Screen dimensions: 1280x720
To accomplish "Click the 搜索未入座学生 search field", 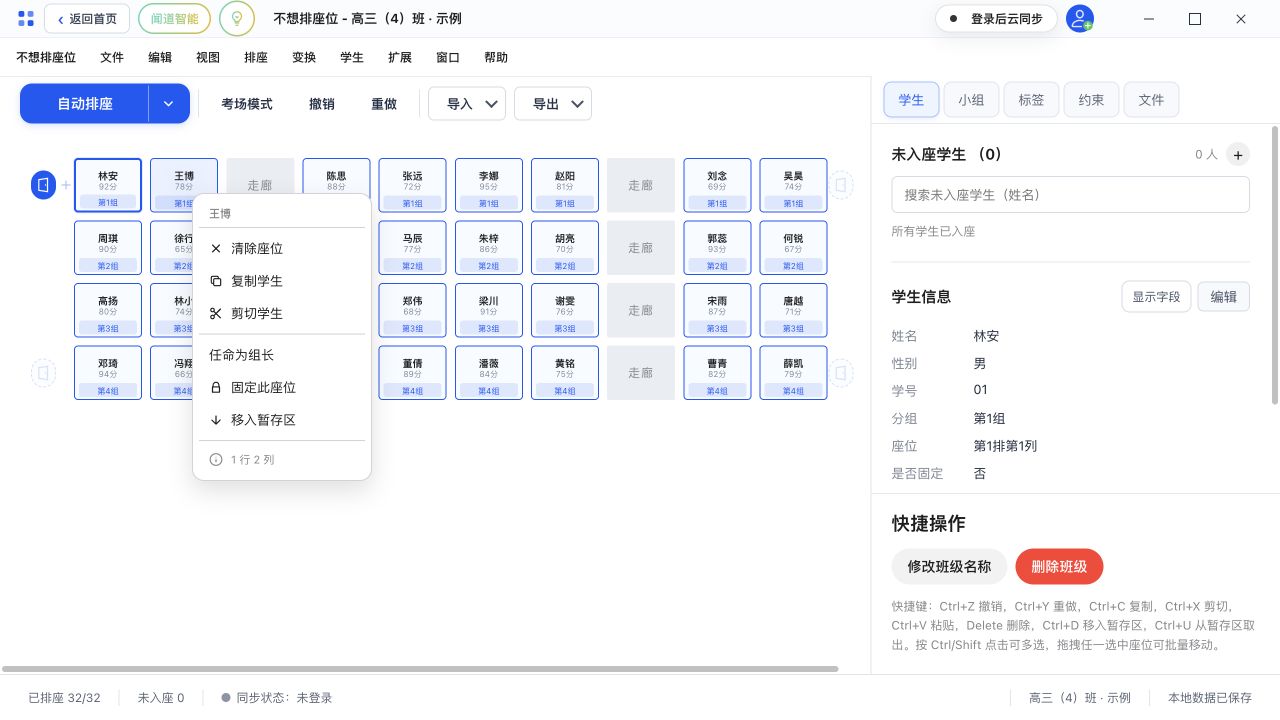I will pos(1070,195).
